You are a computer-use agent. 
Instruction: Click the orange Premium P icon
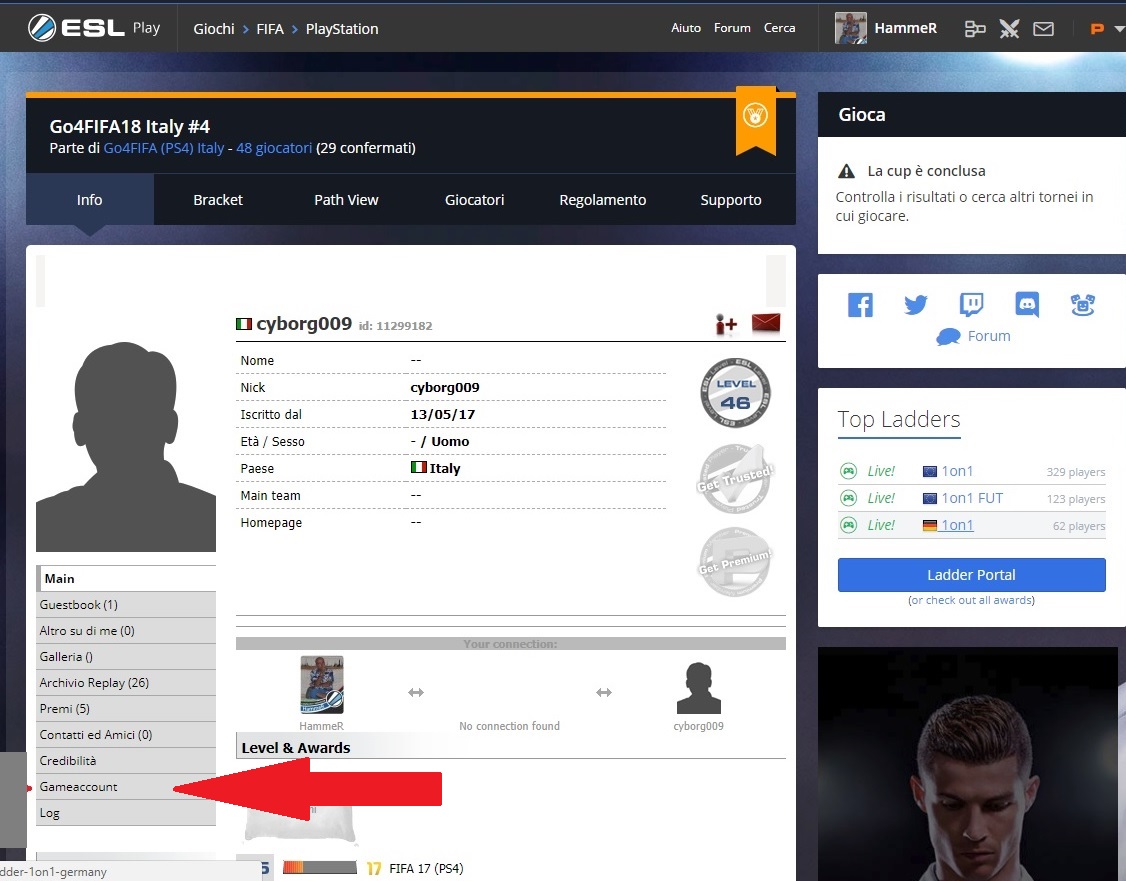[1097, 29]
